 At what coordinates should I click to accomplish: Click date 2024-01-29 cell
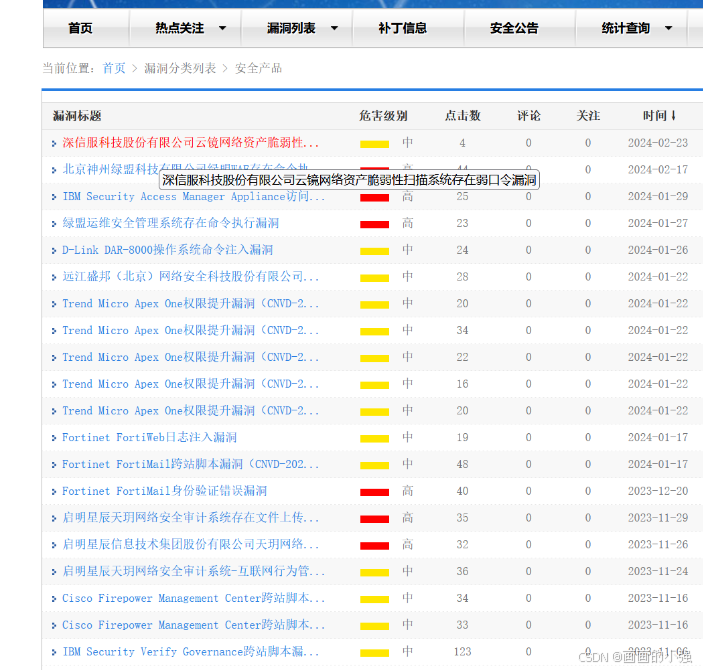click(x=658, y=196)
